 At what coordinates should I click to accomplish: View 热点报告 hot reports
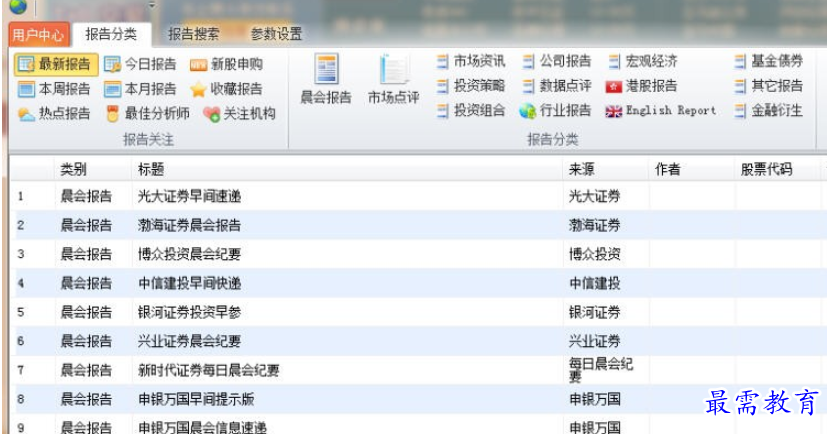pyautogui.click(x=54, y=113)
